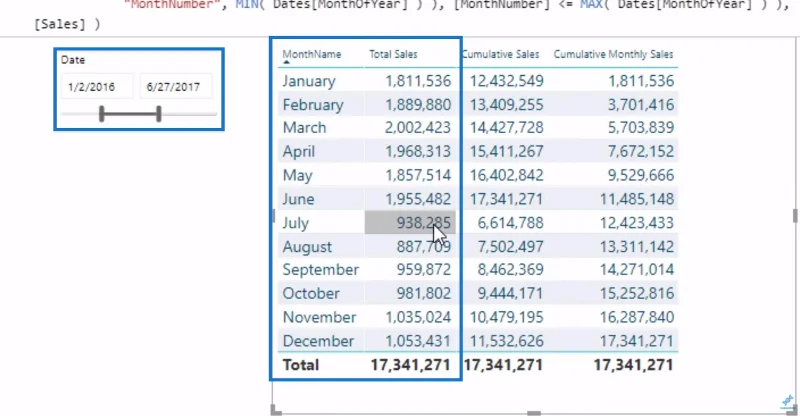The width and height of the screenshot is (800, 416).
Task: Sort by the Cumulative Sales column header
Action: [501, 54]
